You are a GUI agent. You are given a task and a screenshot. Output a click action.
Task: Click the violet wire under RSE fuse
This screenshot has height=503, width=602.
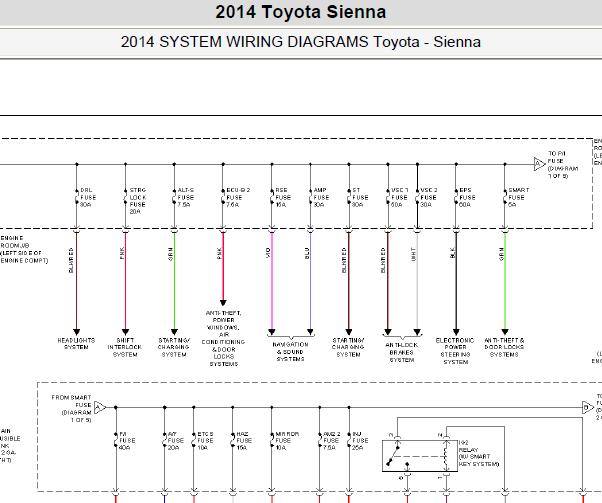click(272, 280)
